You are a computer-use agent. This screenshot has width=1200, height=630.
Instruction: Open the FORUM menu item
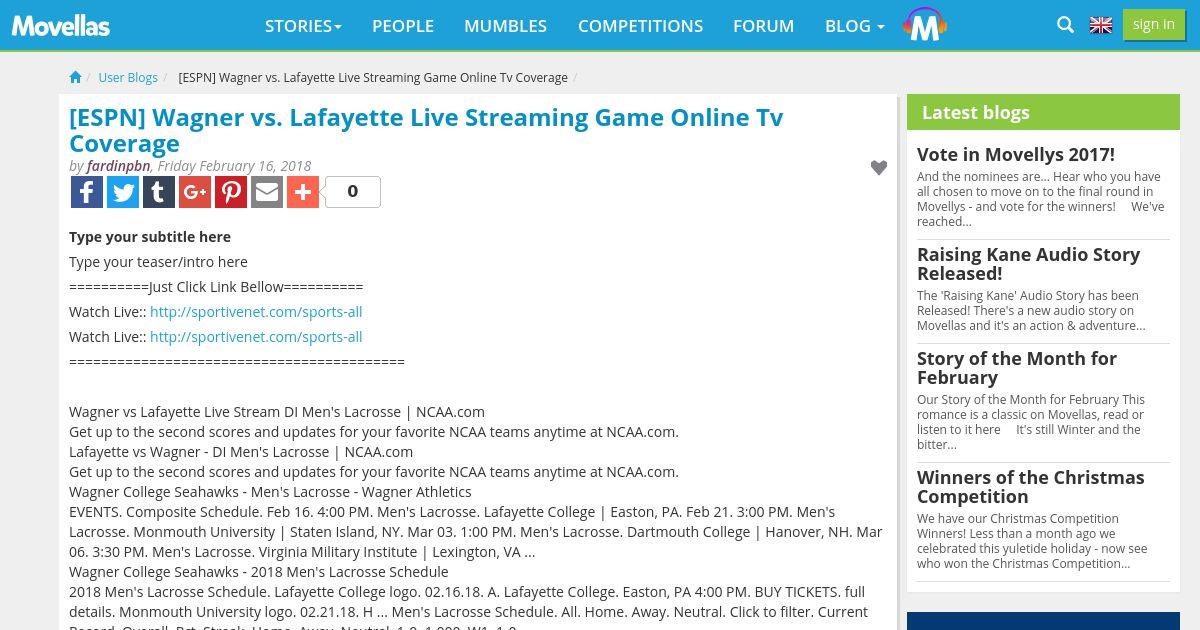(x=763, y=26)
